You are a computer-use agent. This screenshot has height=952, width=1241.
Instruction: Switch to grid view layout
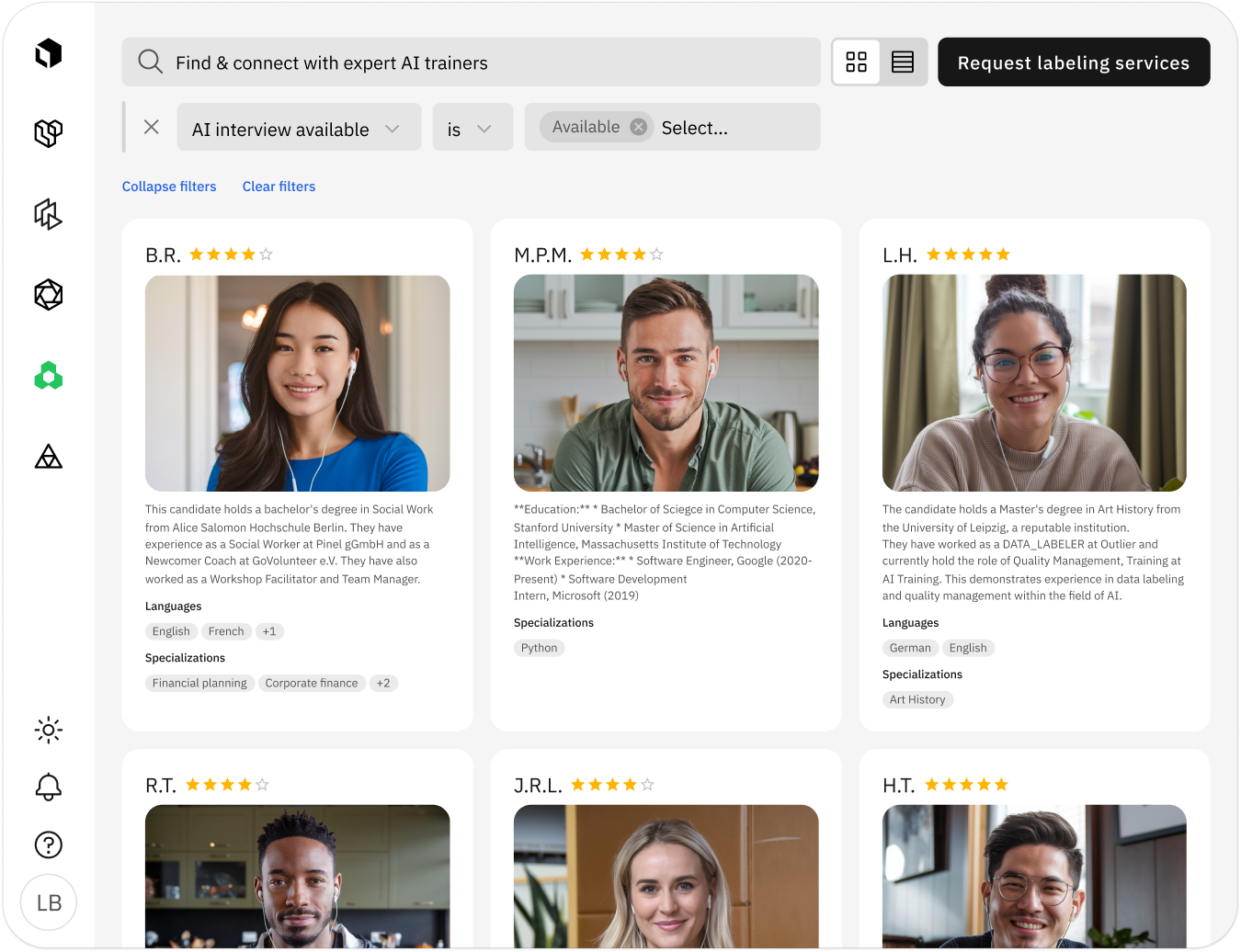click(x=856, y=62)
